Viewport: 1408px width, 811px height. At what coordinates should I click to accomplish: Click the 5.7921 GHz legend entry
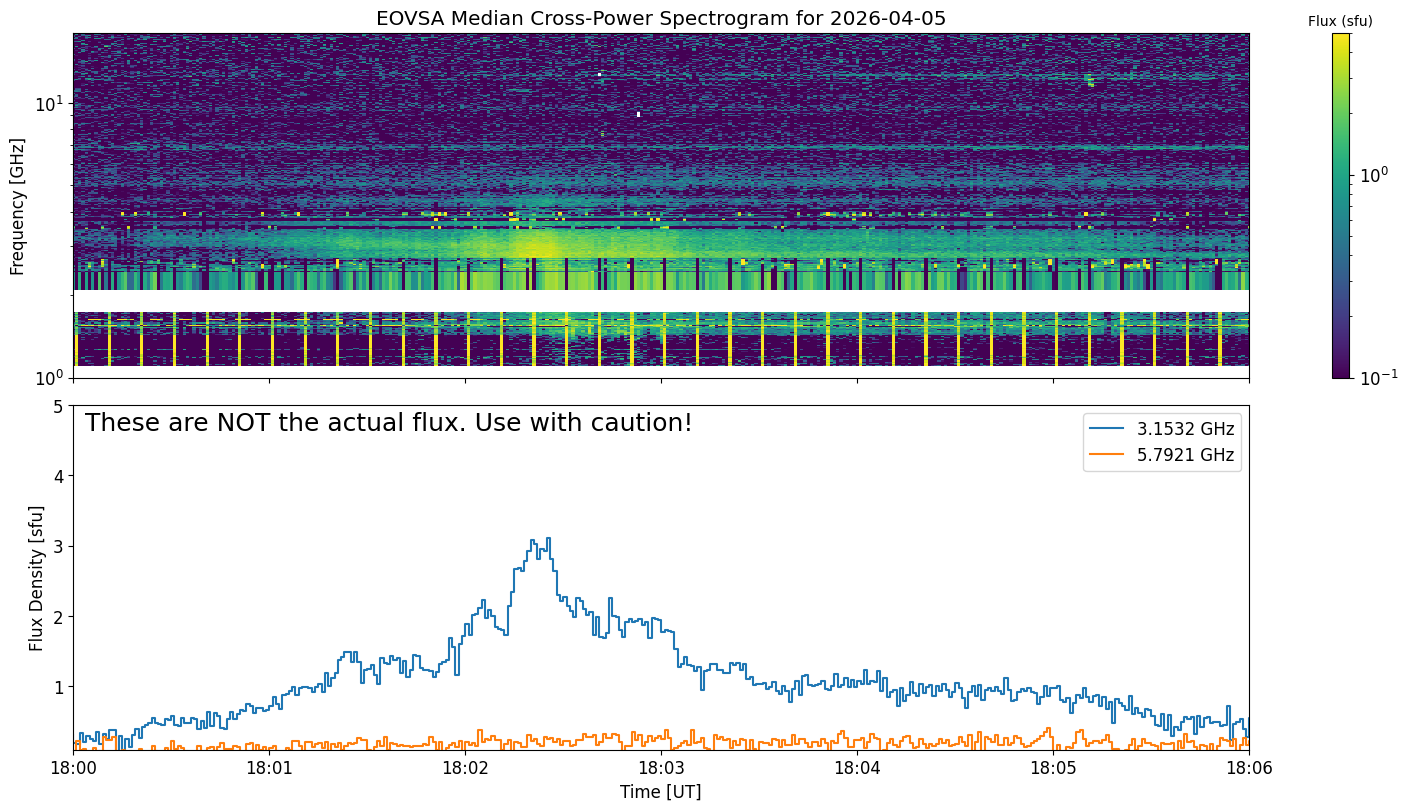pyautogui.click(x=1162, y=456)
